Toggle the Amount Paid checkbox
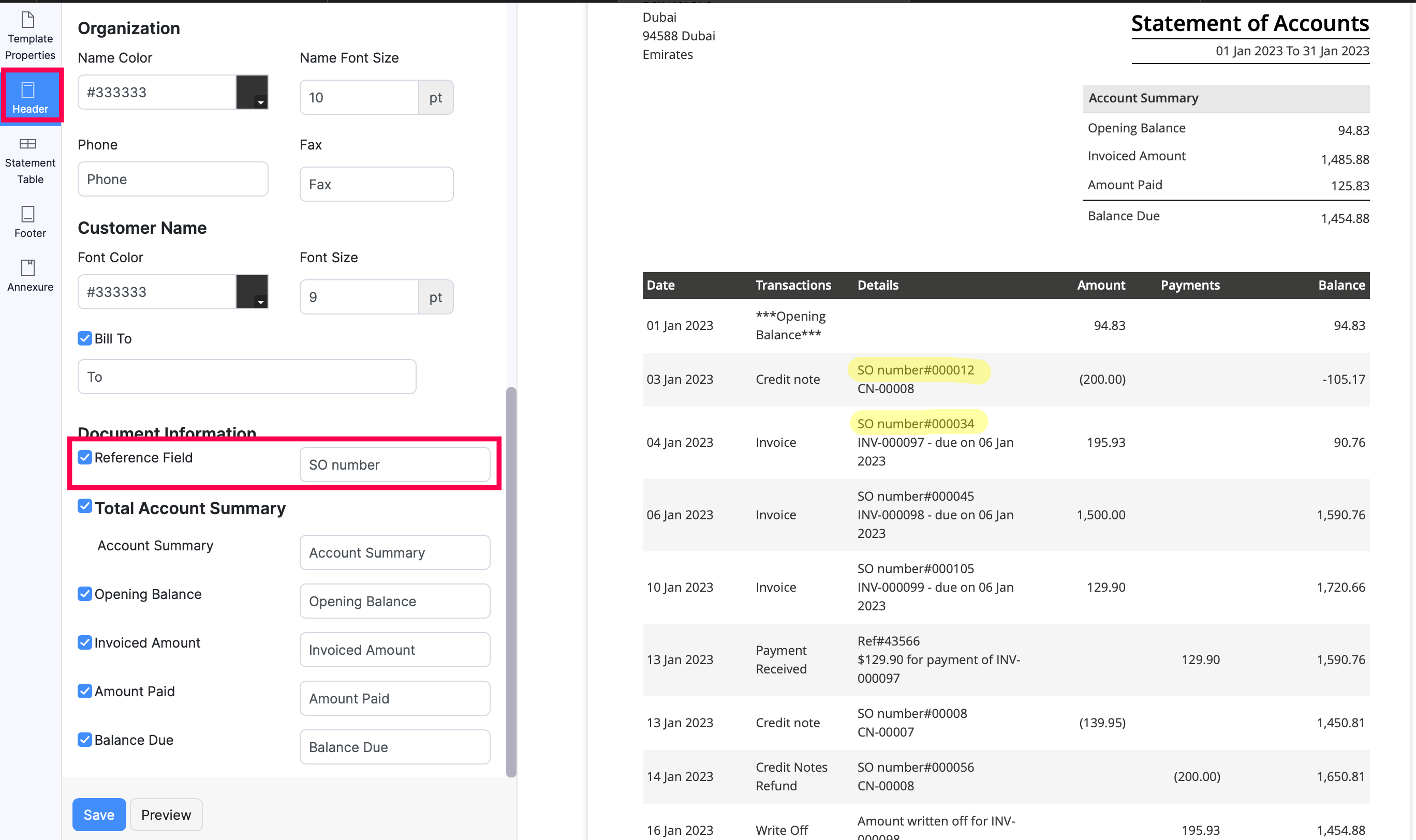1416x840 pixels. pyautogui.click(x=84, y=691)
